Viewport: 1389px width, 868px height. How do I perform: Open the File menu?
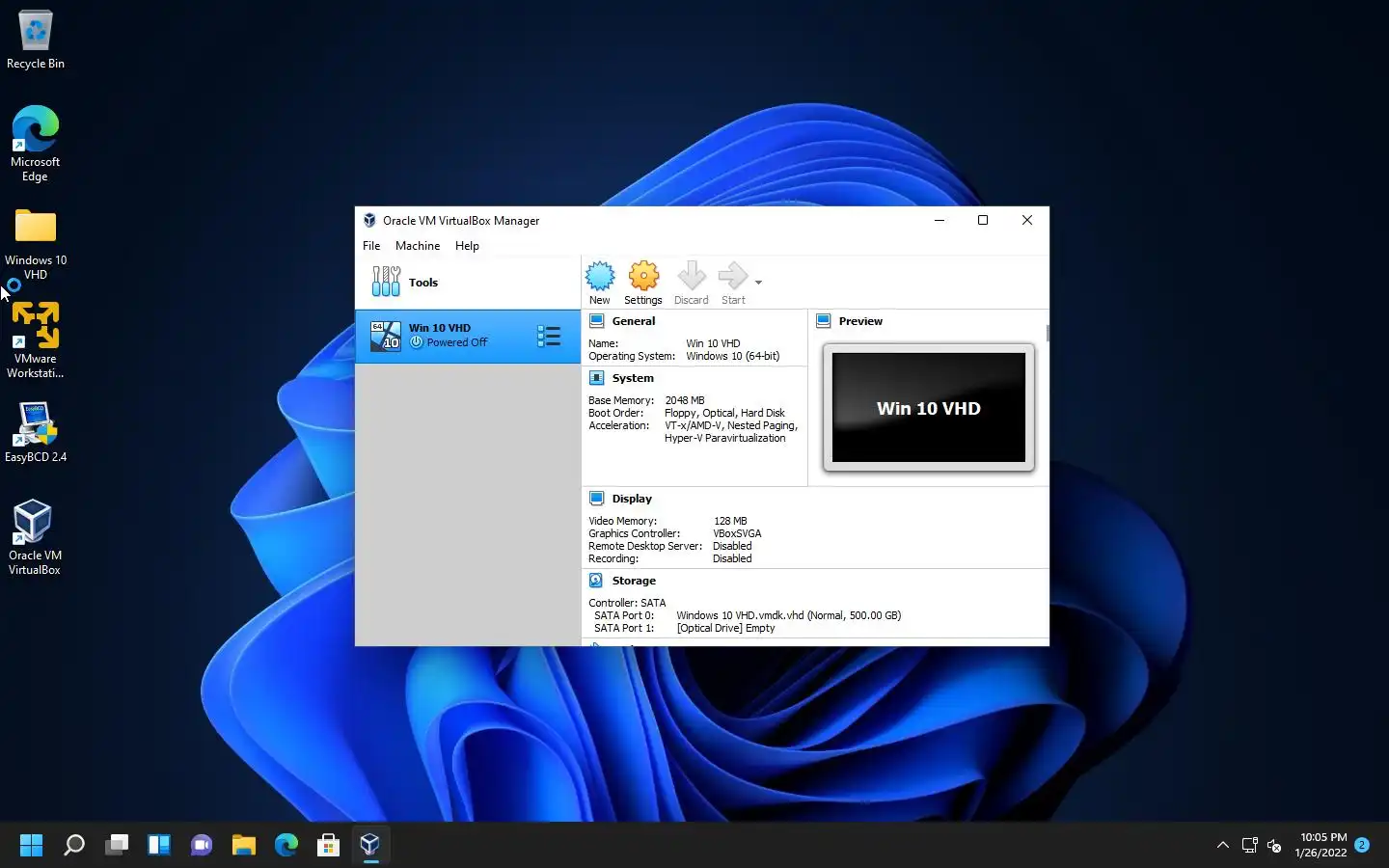[x=371, y=246]
